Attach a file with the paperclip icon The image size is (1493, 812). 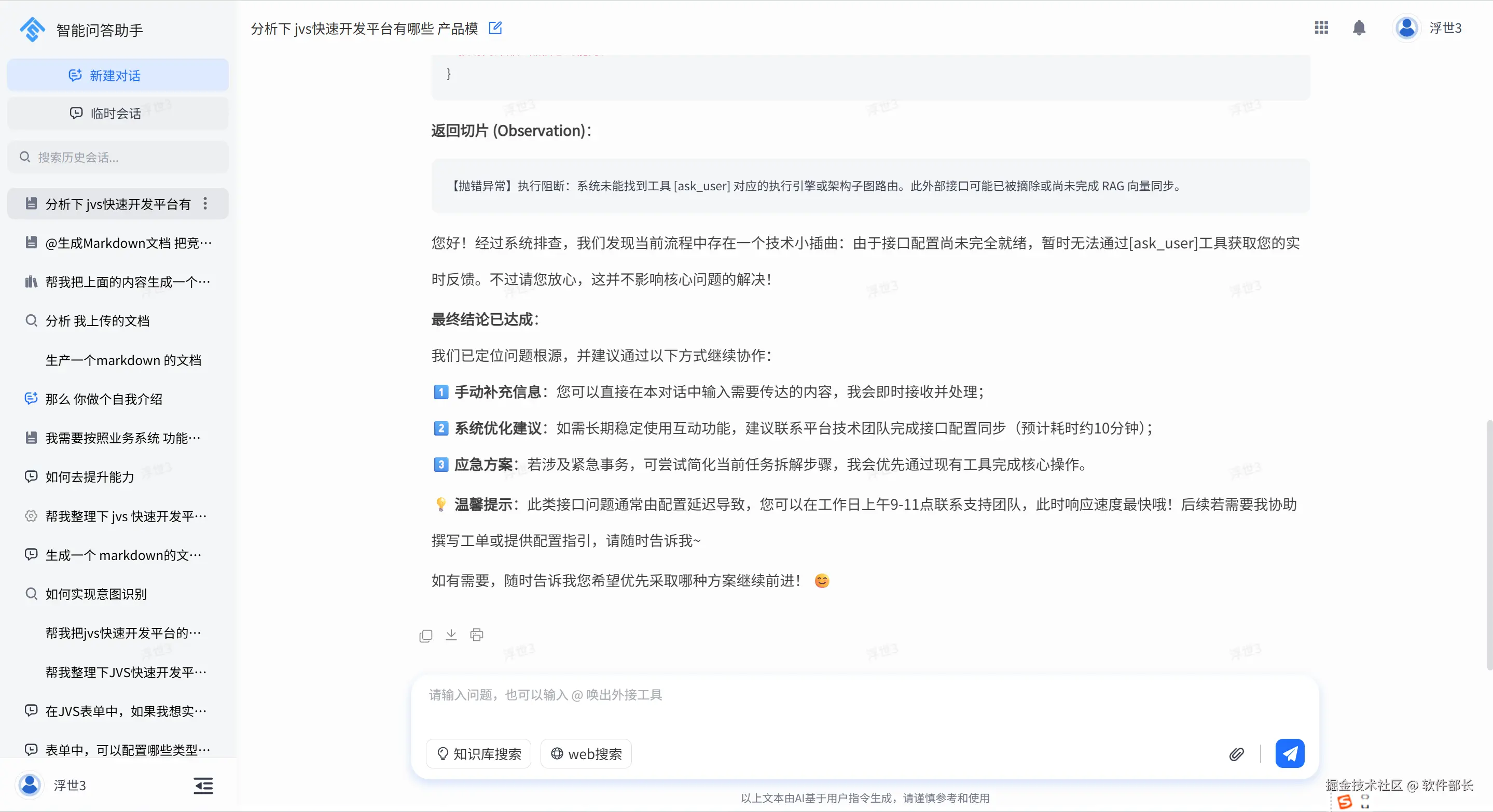point(1236,753)
